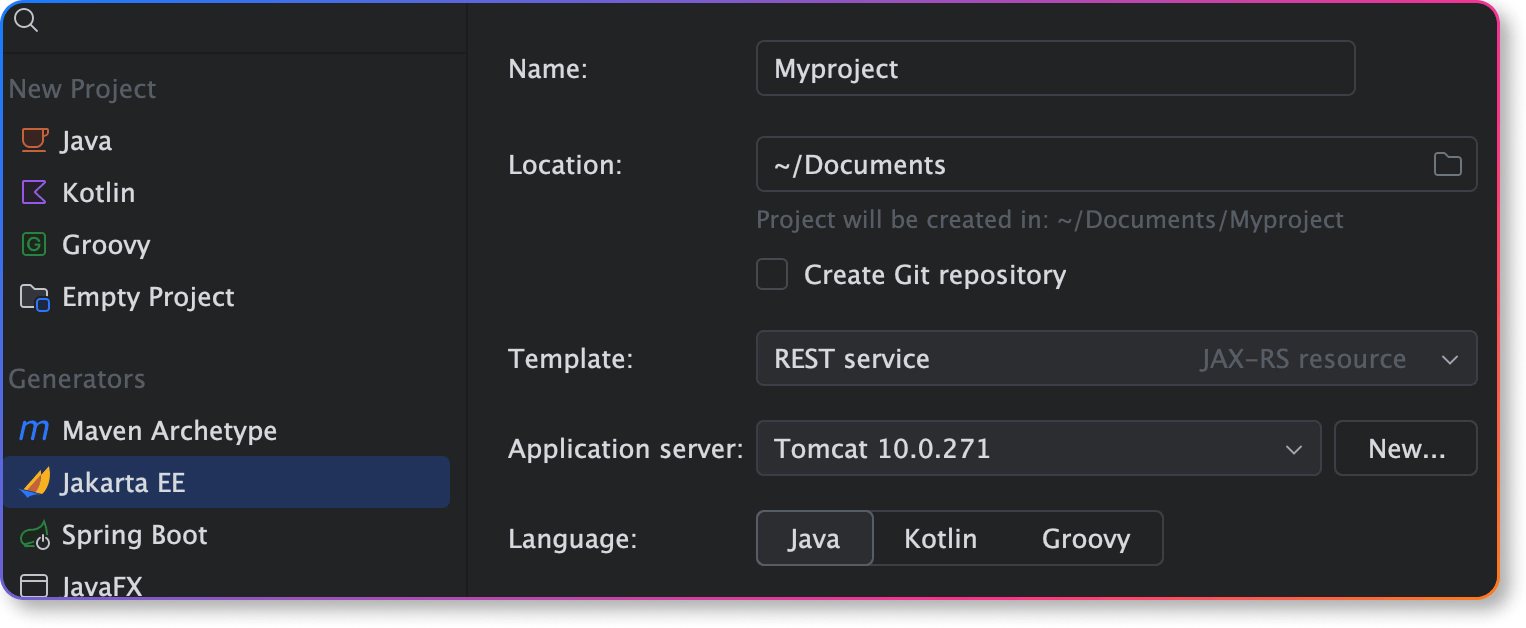This screenshot has height=628, width=1526.
Task: Open the Template dropdown
Action: click(x=1116, y=359)
